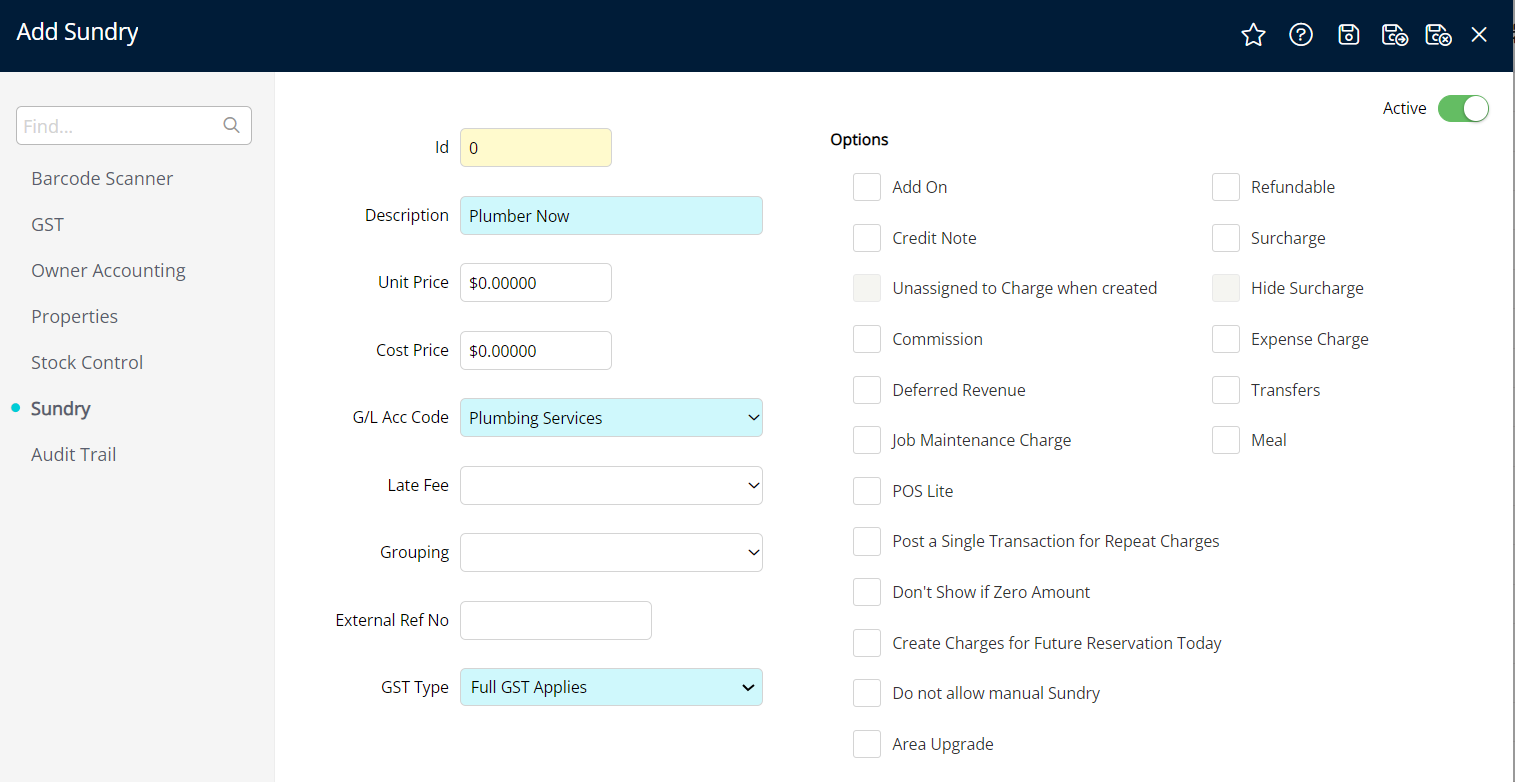Click the plain Save disk icon
This screenshot has height=782, width=1515.
[x=1348, y=35]
